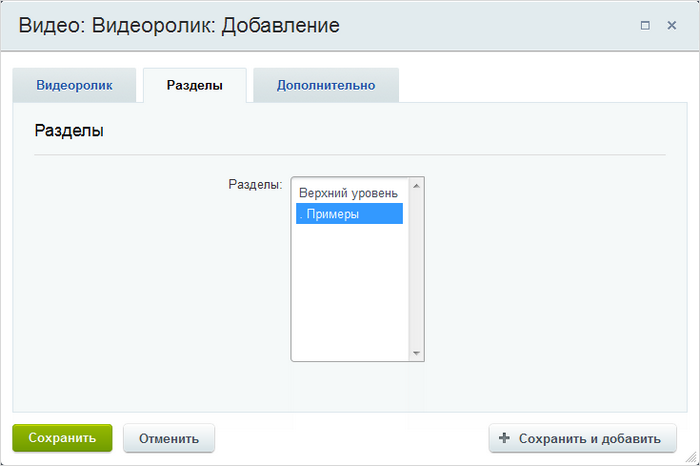This screenshot has height=466, width=700.
Task: Click the down arrow of the Разделы list scrollbar
Action: pyautogui.click(x=416, y=353)
